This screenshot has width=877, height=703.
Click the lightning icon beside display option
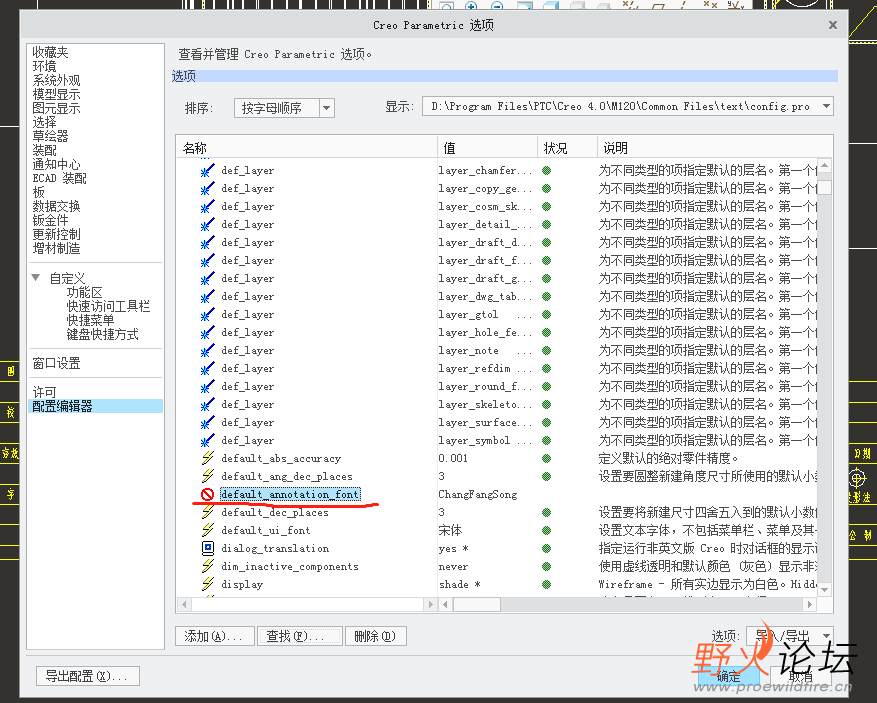click(208, 584)
